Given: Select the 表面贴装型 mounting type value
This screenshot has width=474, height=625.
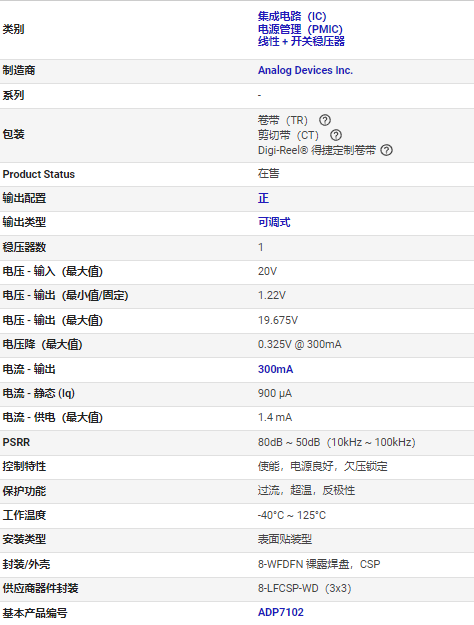Looking at the screenshot, I should pos(285,539).
